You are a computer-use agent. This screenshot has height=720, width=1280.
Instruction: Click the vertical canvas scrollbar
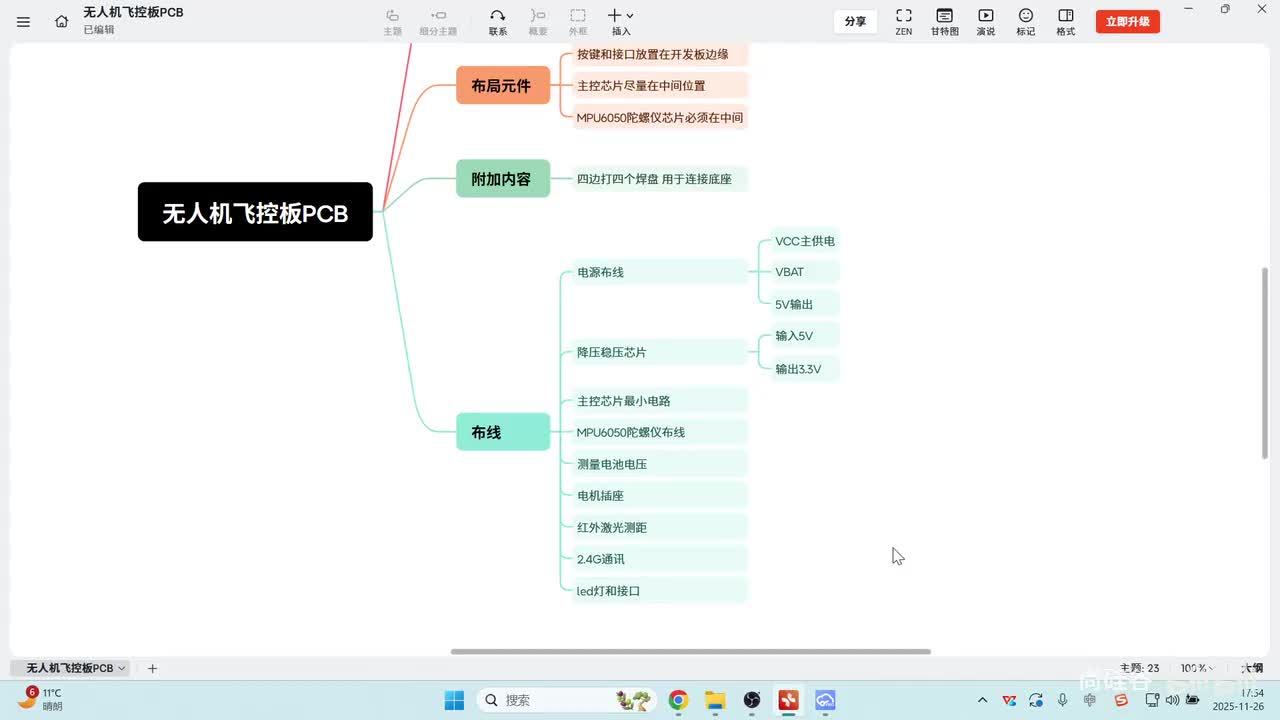[x=1266, y=362]
